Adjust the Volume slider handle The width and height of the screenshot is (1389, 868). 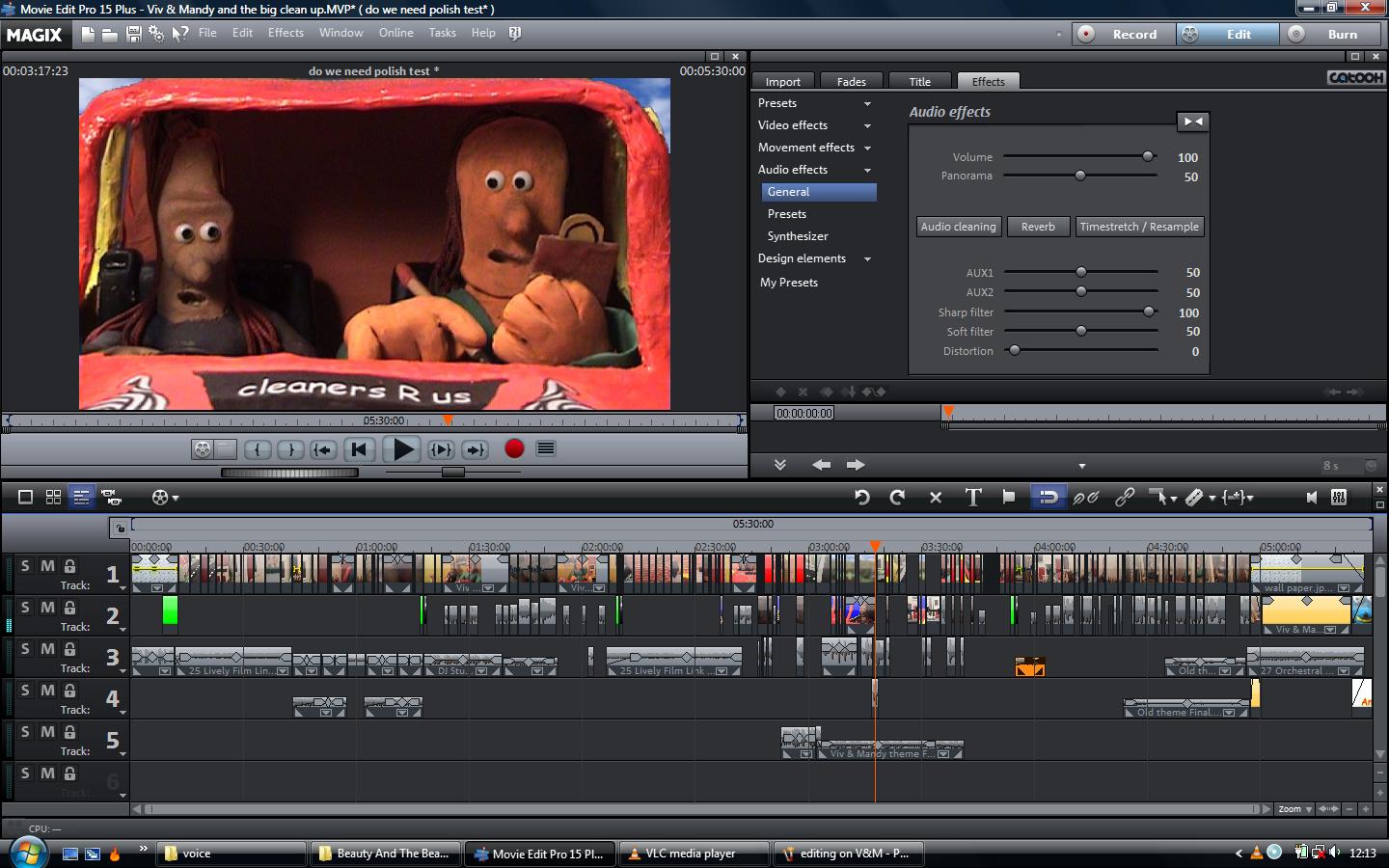coord(1148,156)
